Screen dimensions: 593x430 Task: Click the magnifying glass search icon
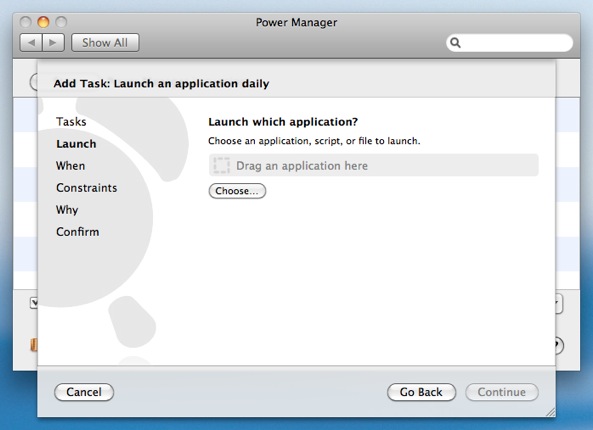(455, 43)
